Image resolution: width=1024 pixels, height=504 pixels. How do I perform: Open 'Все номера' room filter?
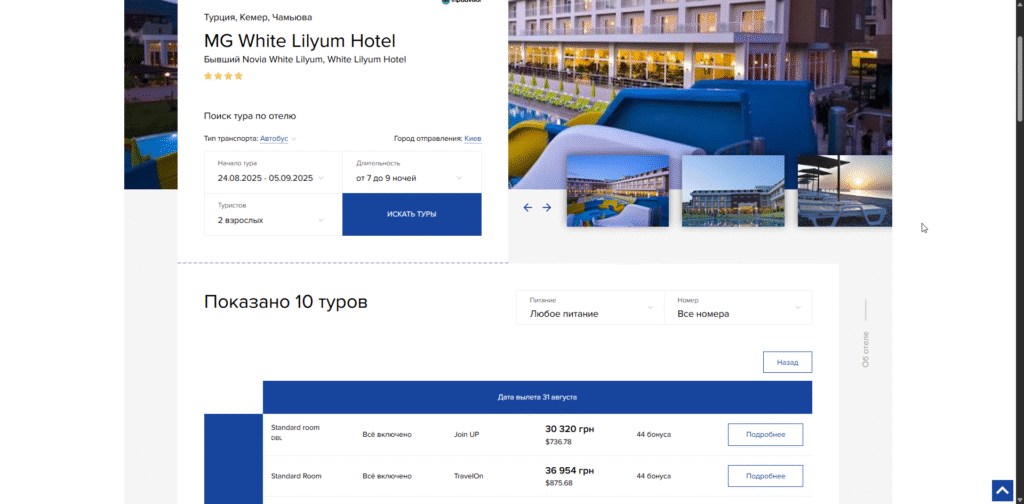click(738, 307)
